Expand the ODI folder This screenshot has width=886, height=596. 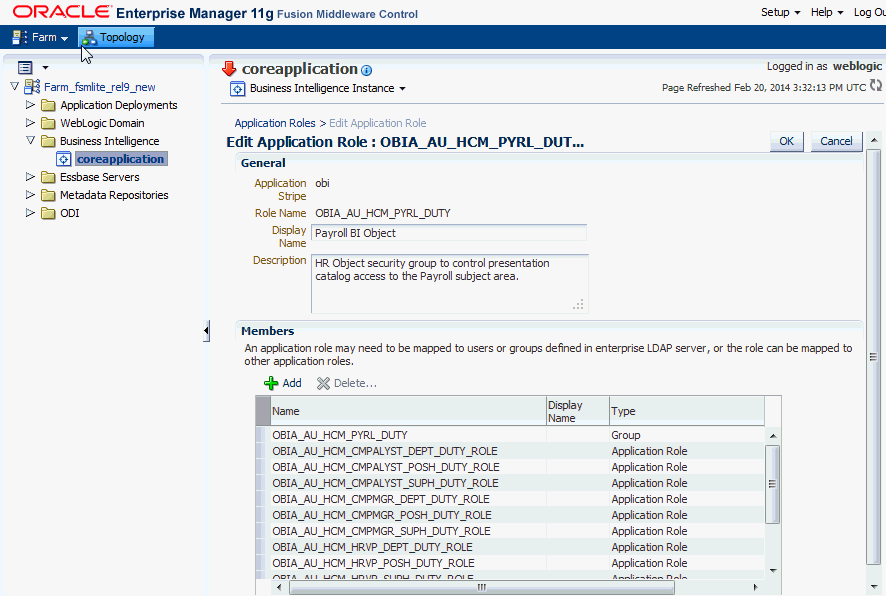[x=30, y=213]
